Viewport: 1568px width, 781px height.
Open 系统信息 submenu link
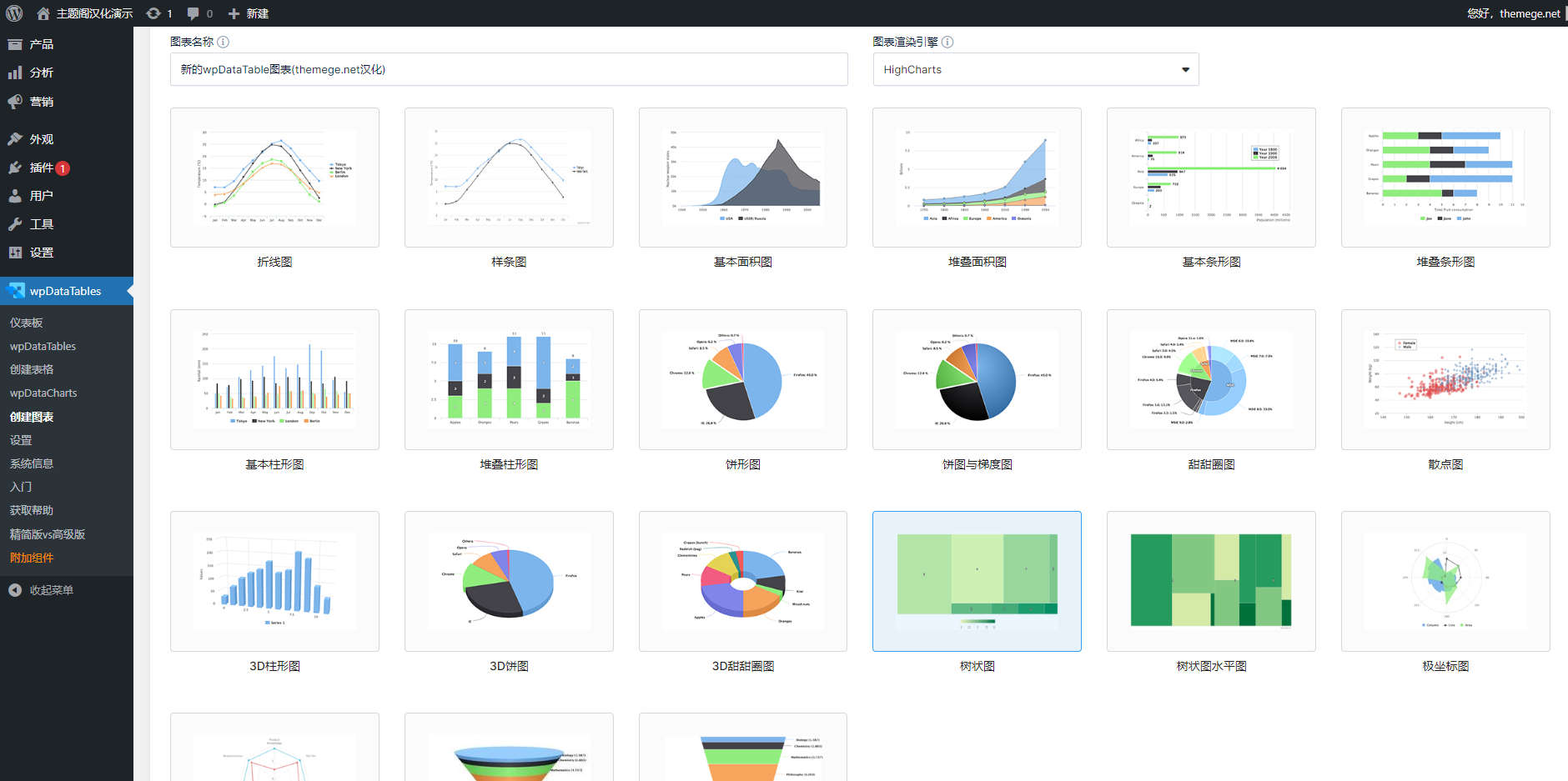(32, 463)
